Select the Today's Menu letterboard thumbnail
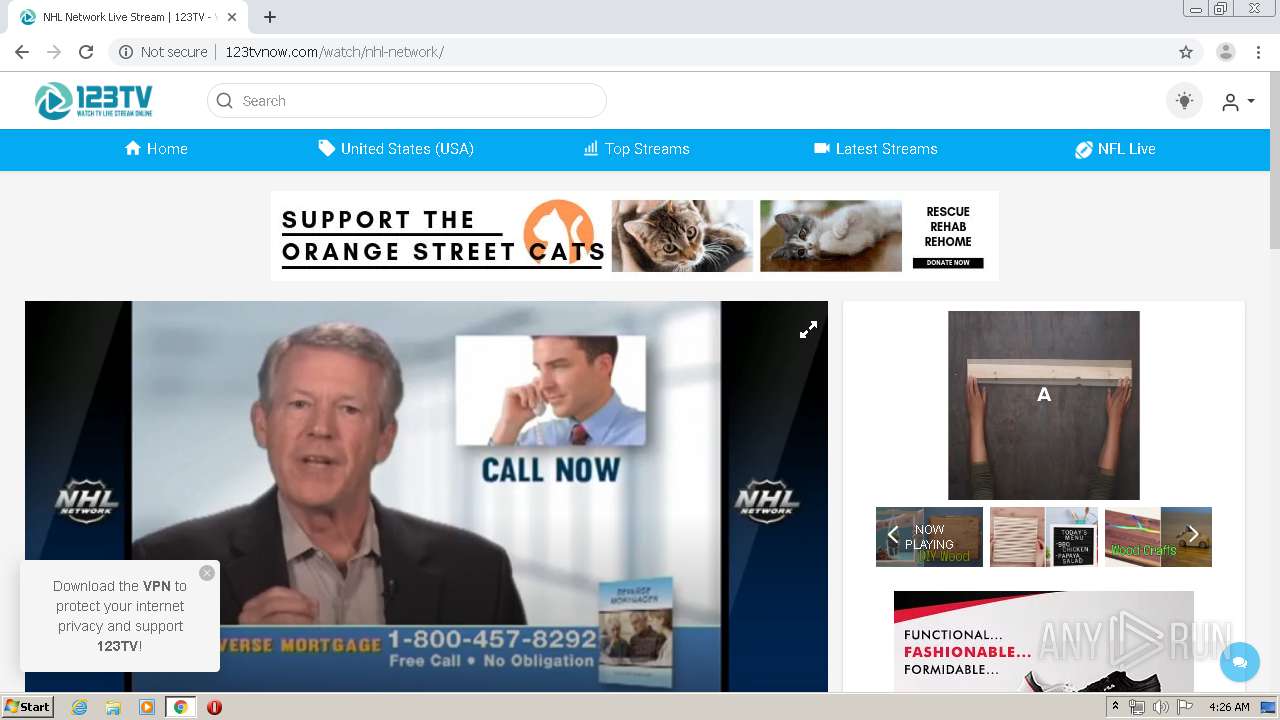1280x720 pixels. coord(1044,537)
